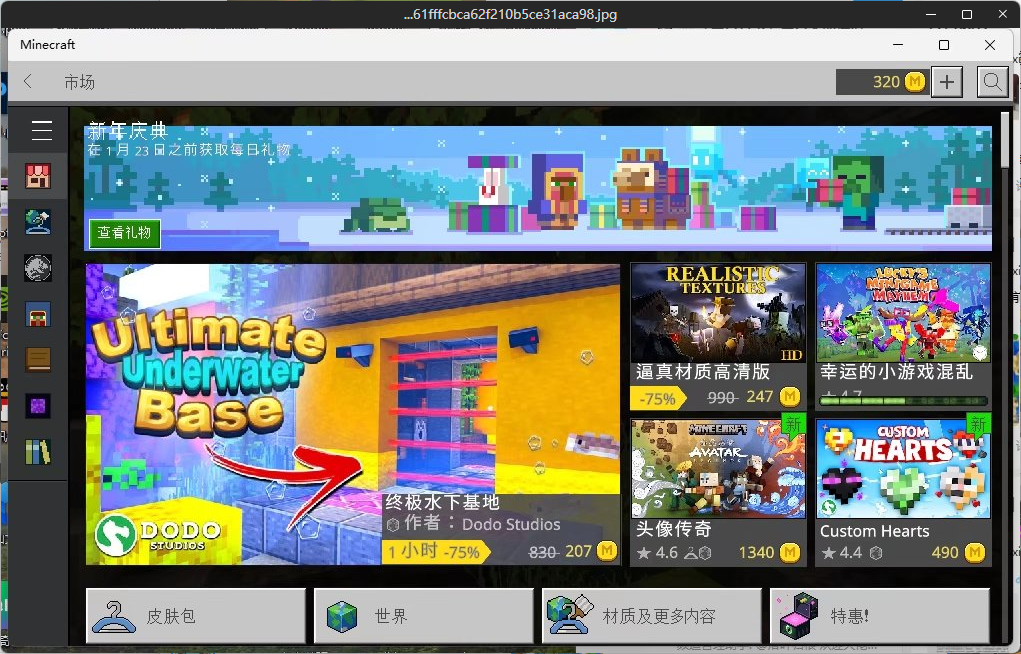The height and width of the screenshot is (654, 1021).
Task: Open Lucky's Minigame Mayhem 幸运的小游戏混乱 card
Action: point(903,336)
